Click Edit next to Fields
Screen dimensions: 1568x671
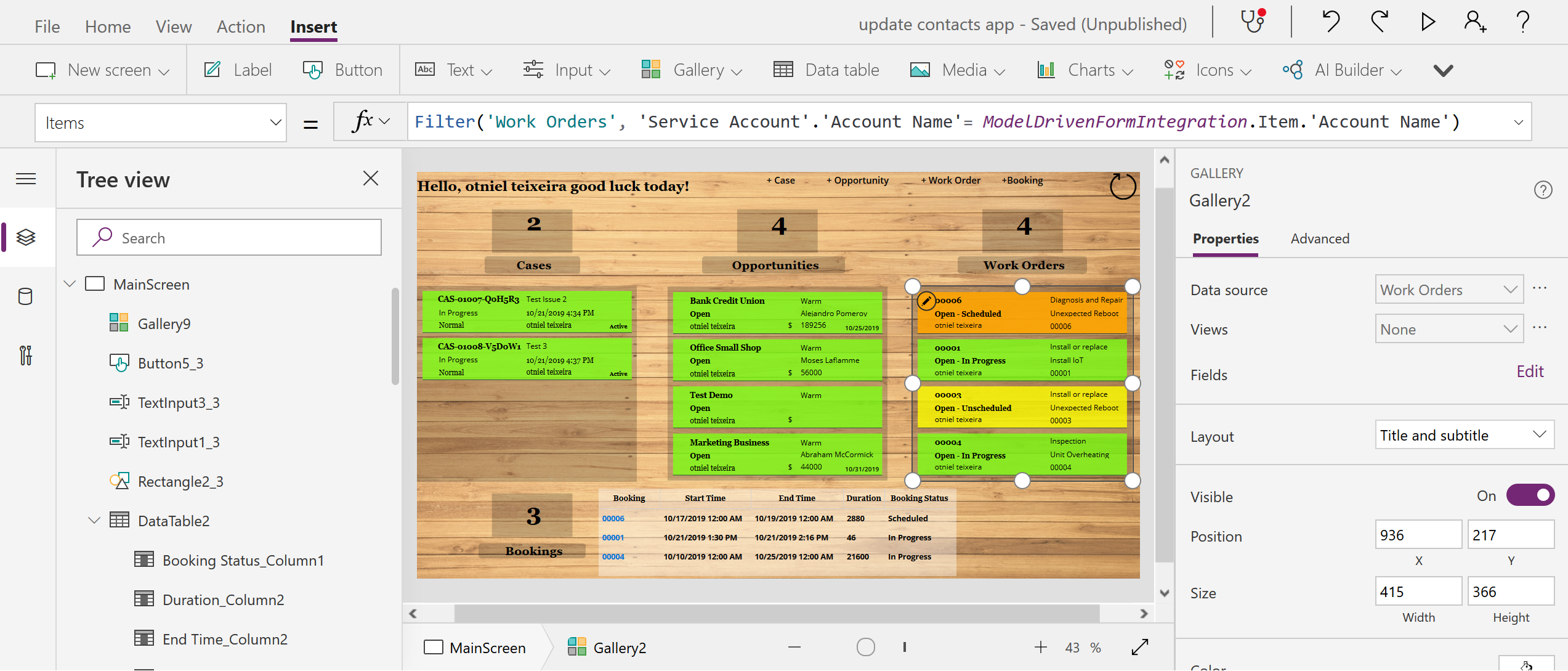pyautogui.click(x=1530, y=371)
